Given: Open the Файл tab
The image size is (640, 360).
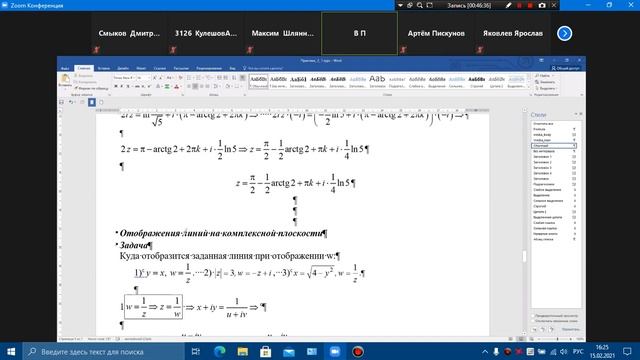Looking at the screenshot, I should pos(65,69).
